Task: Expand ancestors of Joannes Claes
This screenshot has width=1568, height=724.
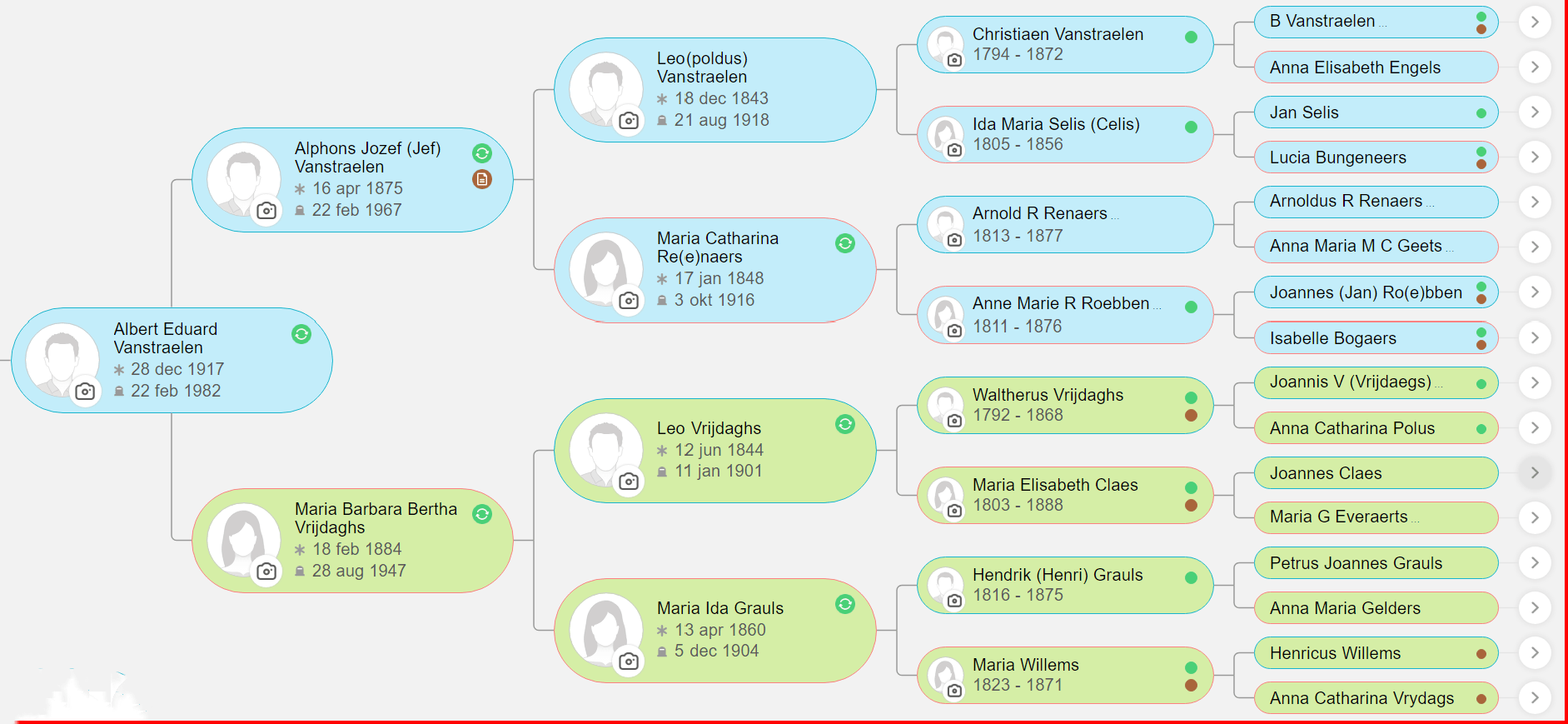Action: coord(1535,472)
